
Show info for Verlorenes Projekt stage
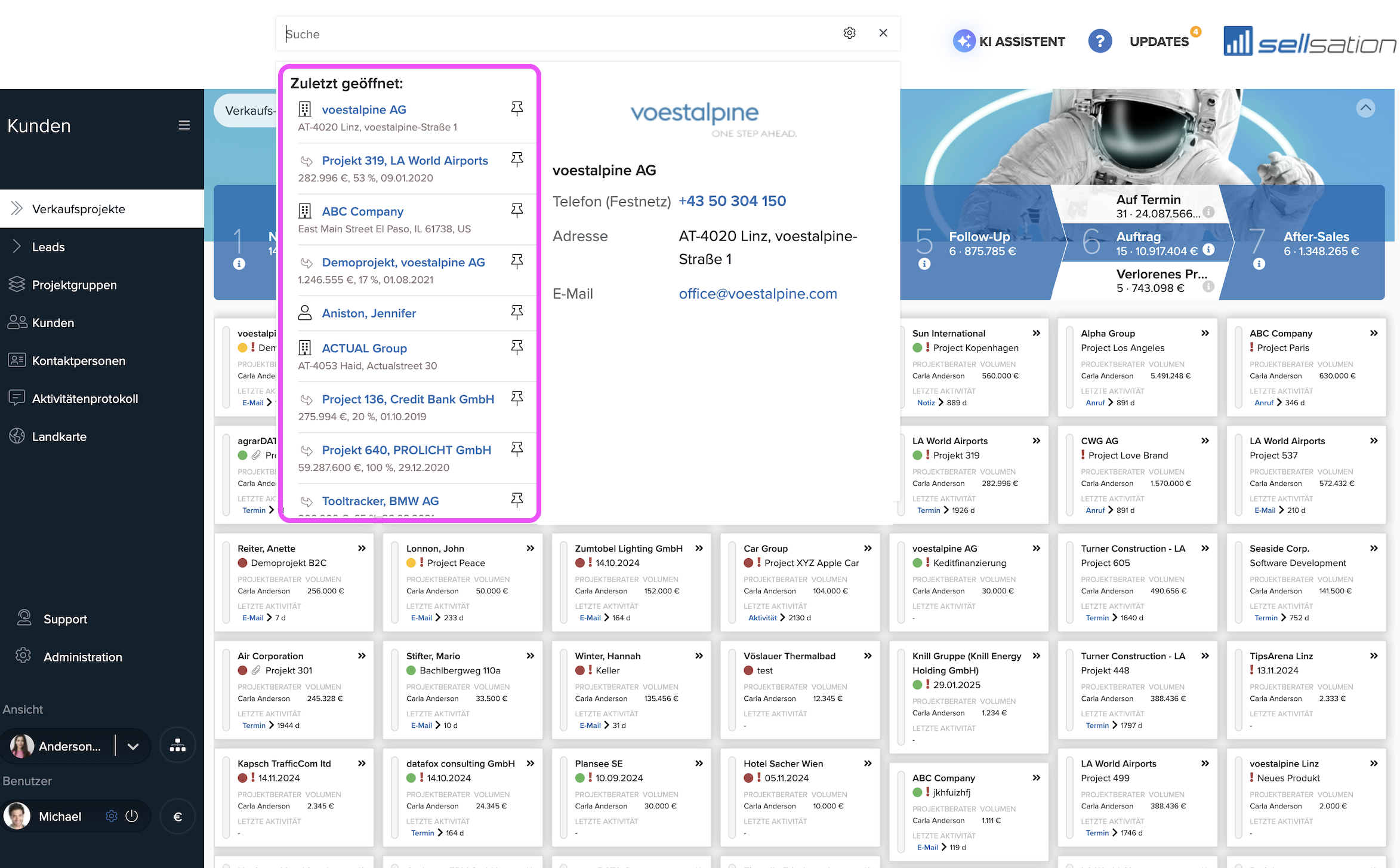pyautogui.click(x=1208, y=287)
